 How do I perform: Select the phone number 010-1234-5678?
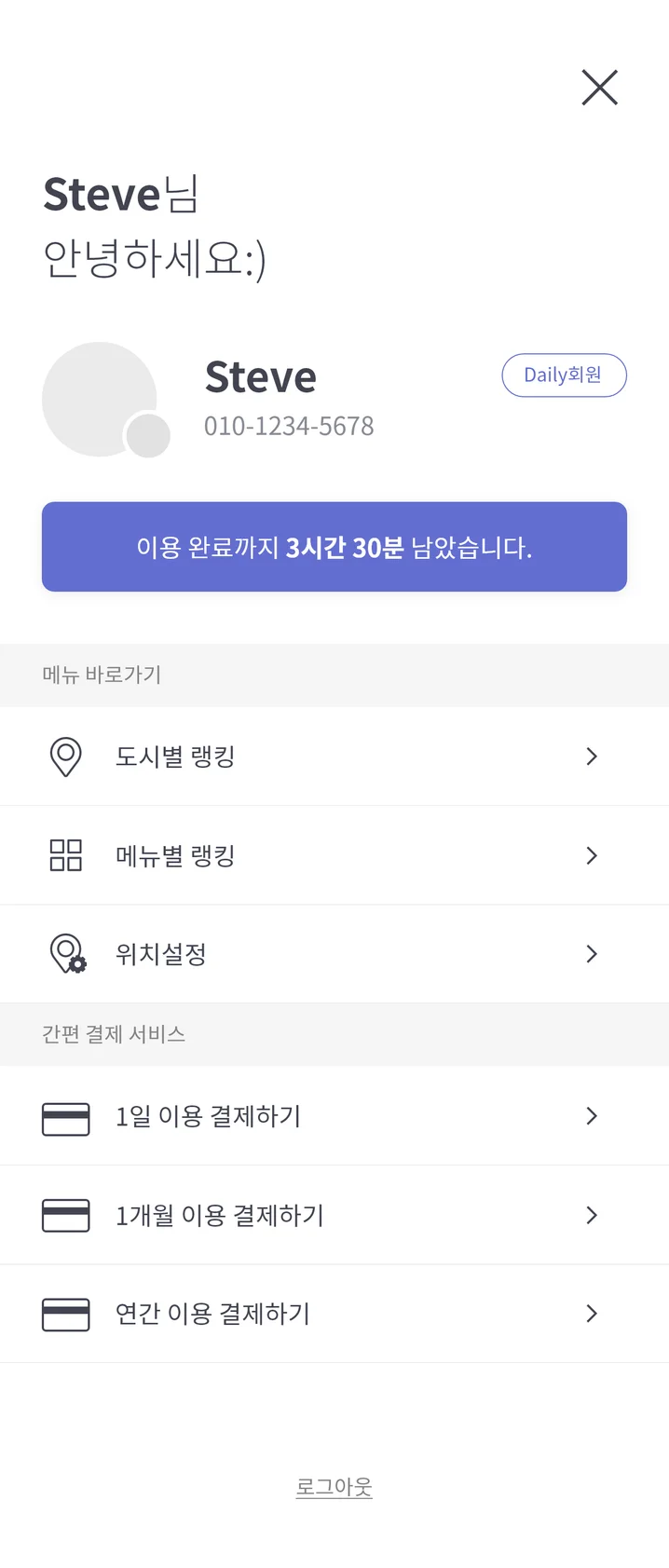click(x=289, y=426)
